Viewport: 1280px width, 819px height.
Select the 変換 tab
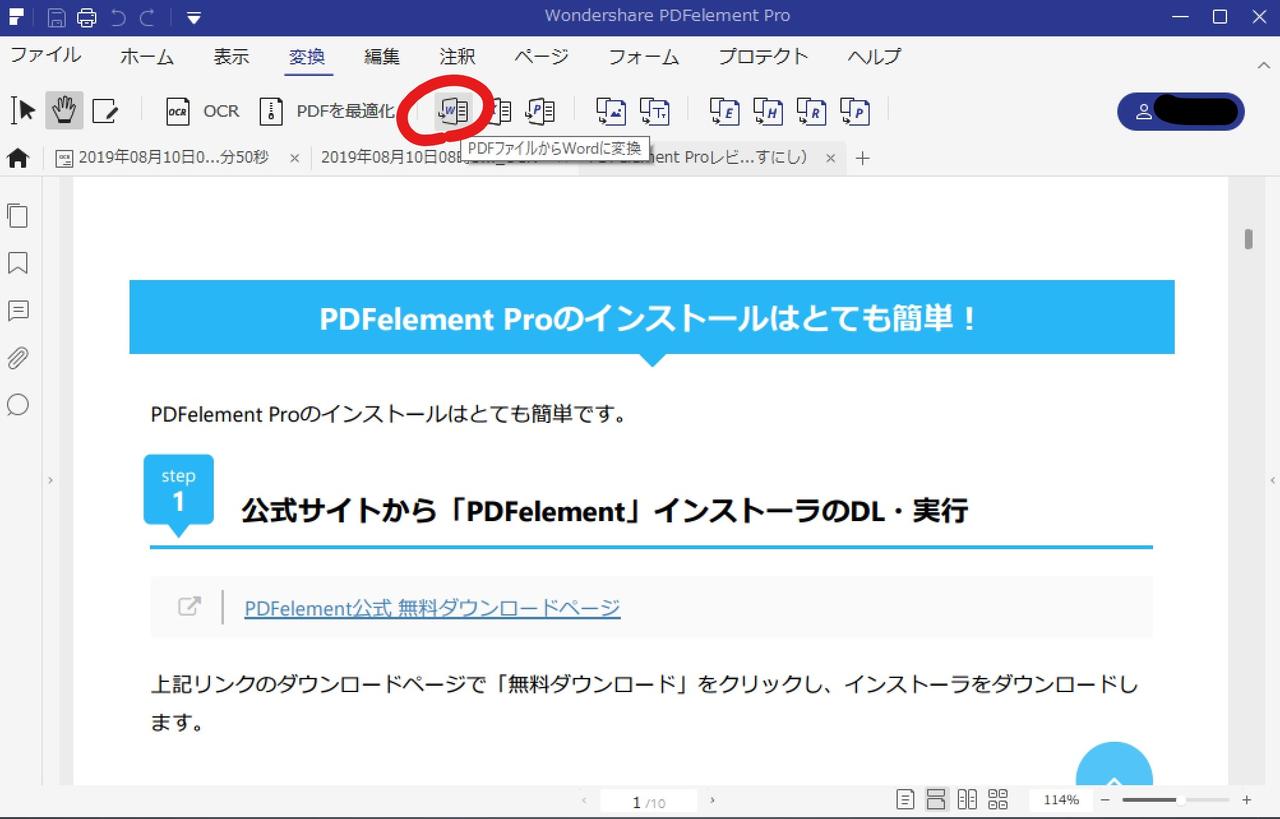307,57
